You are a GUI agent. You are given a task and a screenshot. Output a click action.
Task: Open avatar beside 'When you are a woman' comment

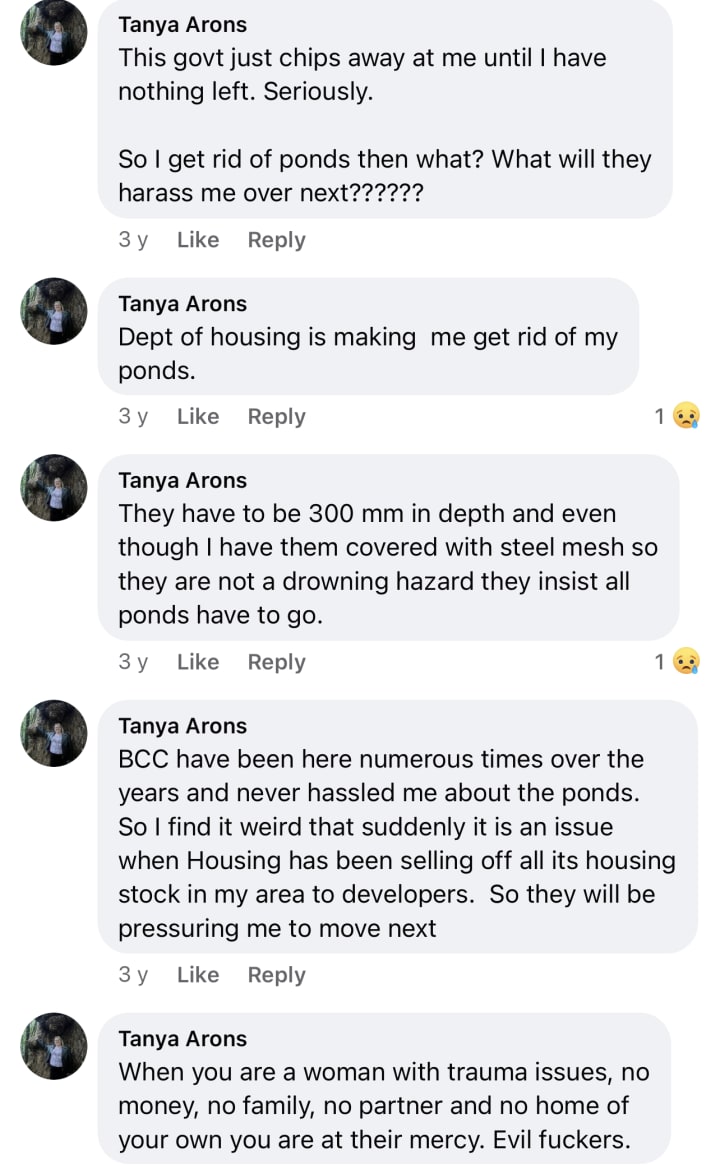point(54,1045)
